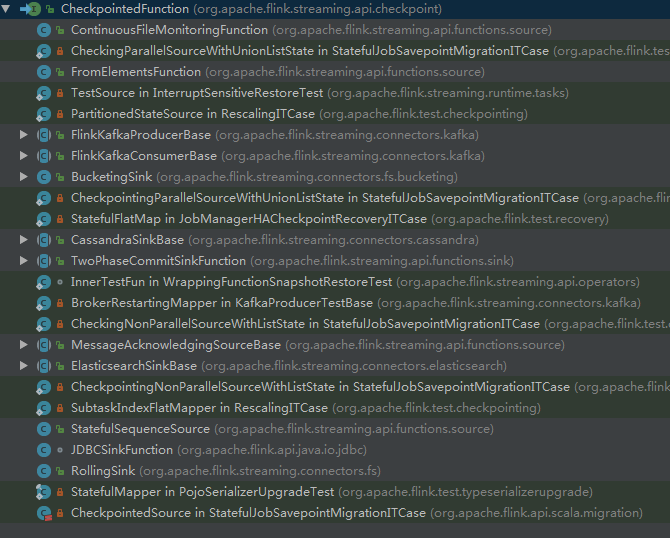
Task: Click the ElasticsearchSinkBase class name
Action: click(134, 365)
